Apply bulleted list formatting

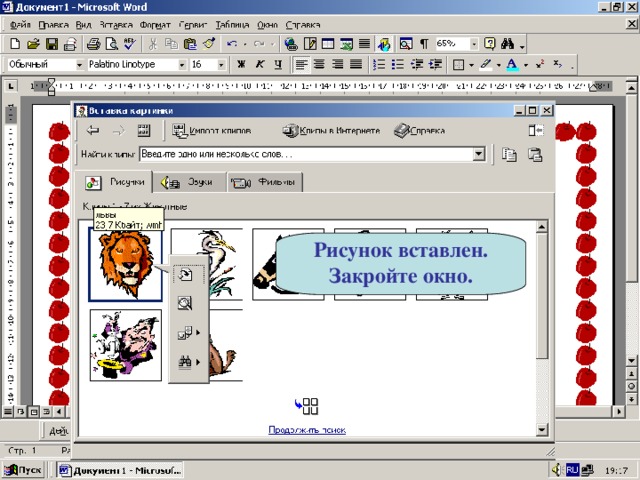(x=398, y=64)
